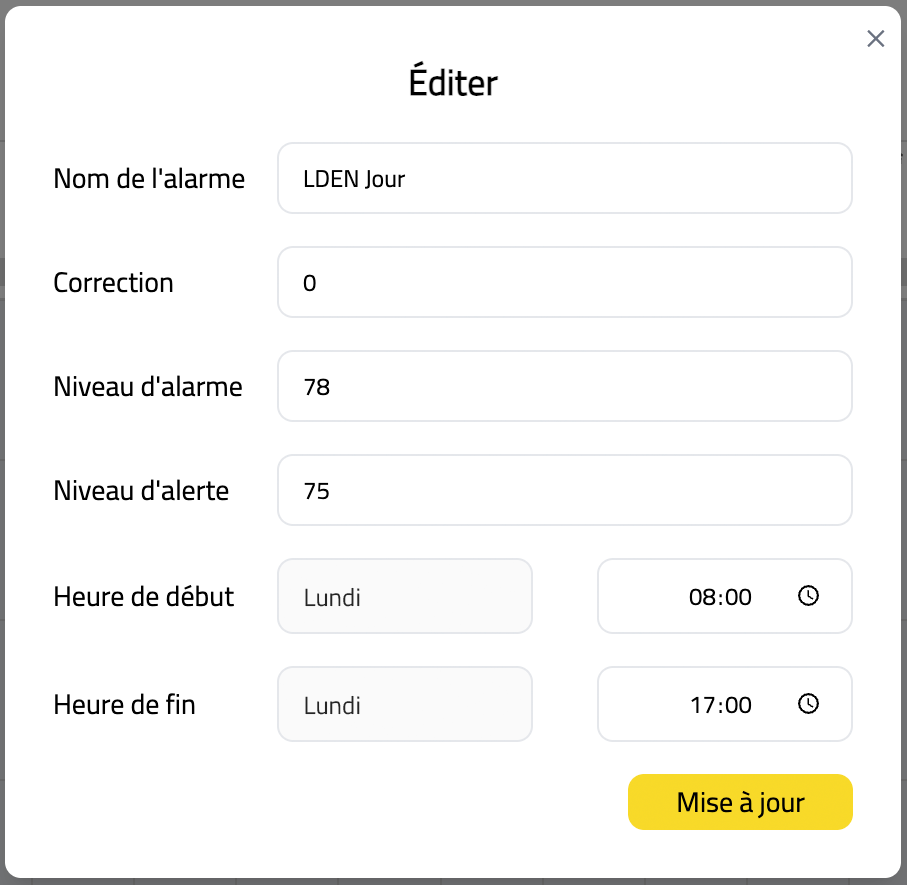The image size is (907, 885).
Task: Select the minutes in the 08:00 start time
Action: pyautogui.click(x=738, y=597)
